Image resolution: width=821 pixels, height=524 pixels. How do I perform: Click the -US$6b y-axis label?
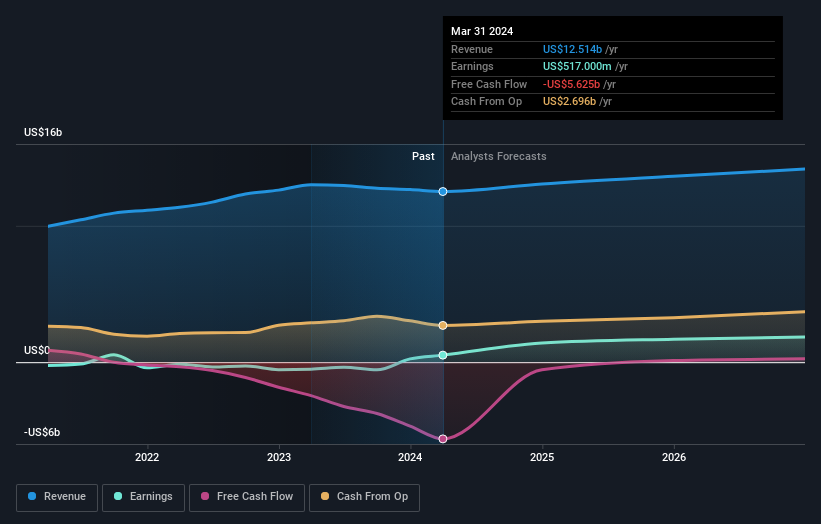pyautogui.click(x=42, y=432)
